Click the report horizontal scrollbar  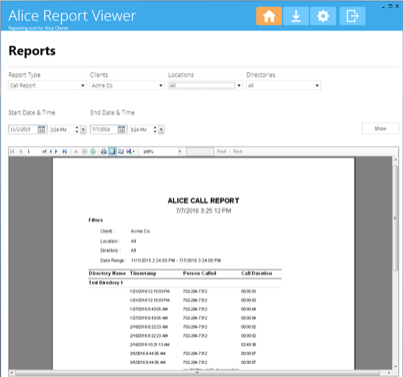(197, 373)
